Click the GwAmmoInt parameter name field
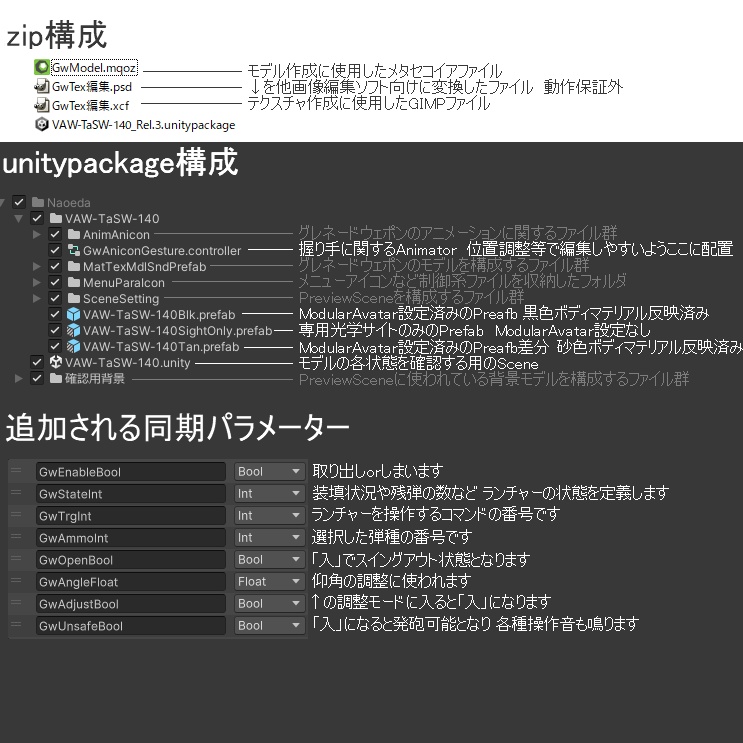 131,538
